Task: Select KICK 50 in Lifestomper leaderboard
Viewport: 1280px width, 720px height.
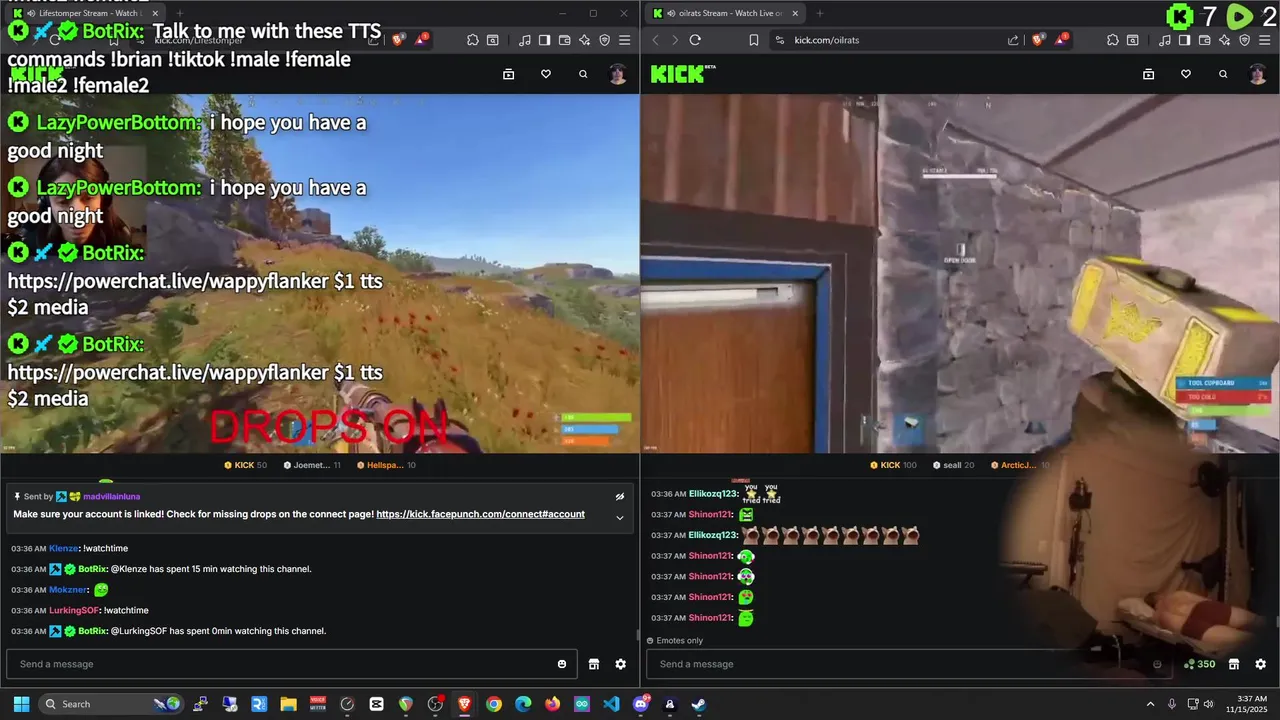Action: (x=244, y=465)
